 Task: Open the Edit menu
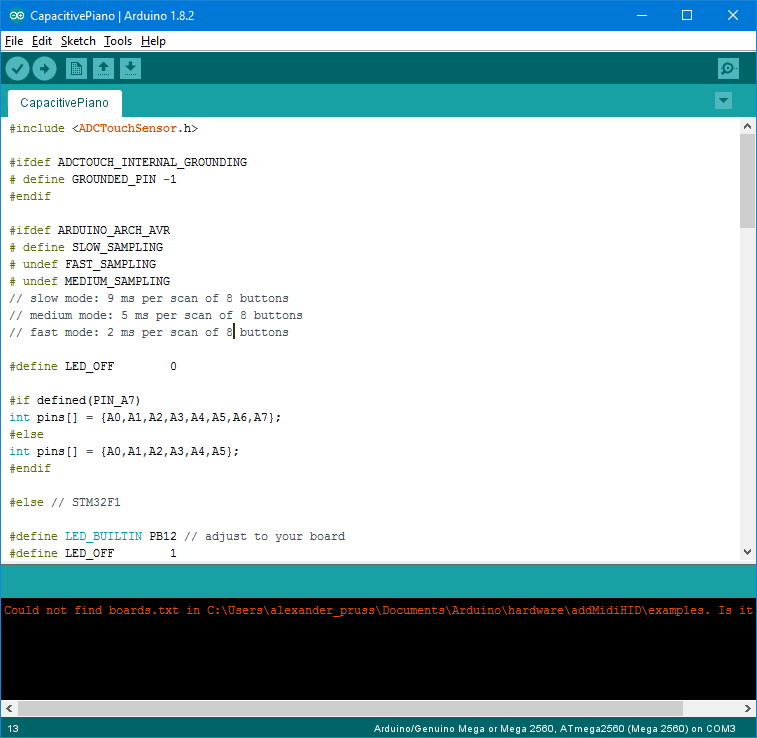[41, 41]
